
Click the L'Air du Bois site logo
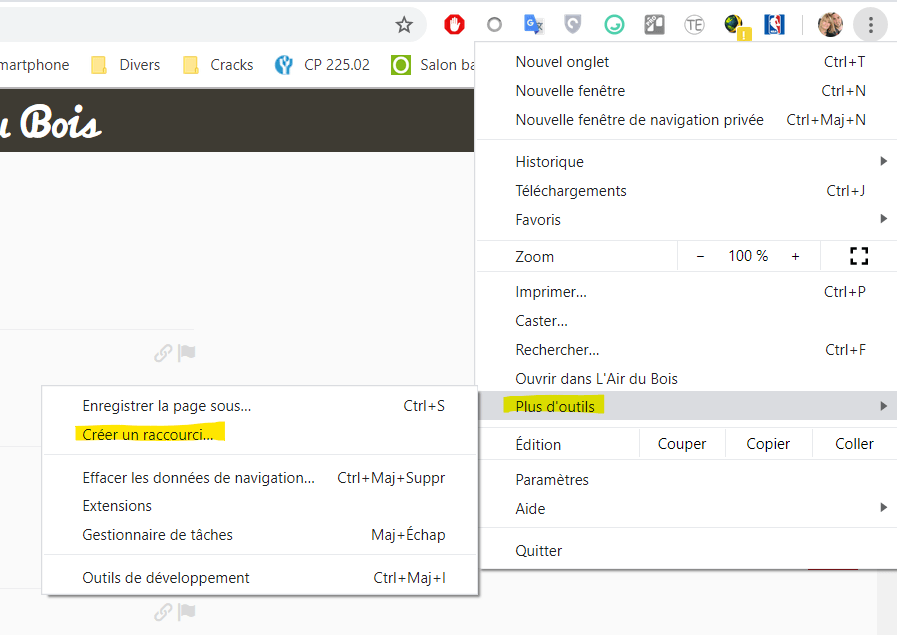tap(51, 122)
